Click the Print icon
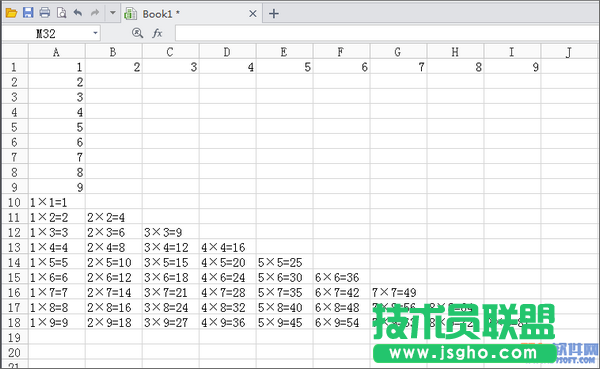The image size is (600, 369). tap(45, 13)
